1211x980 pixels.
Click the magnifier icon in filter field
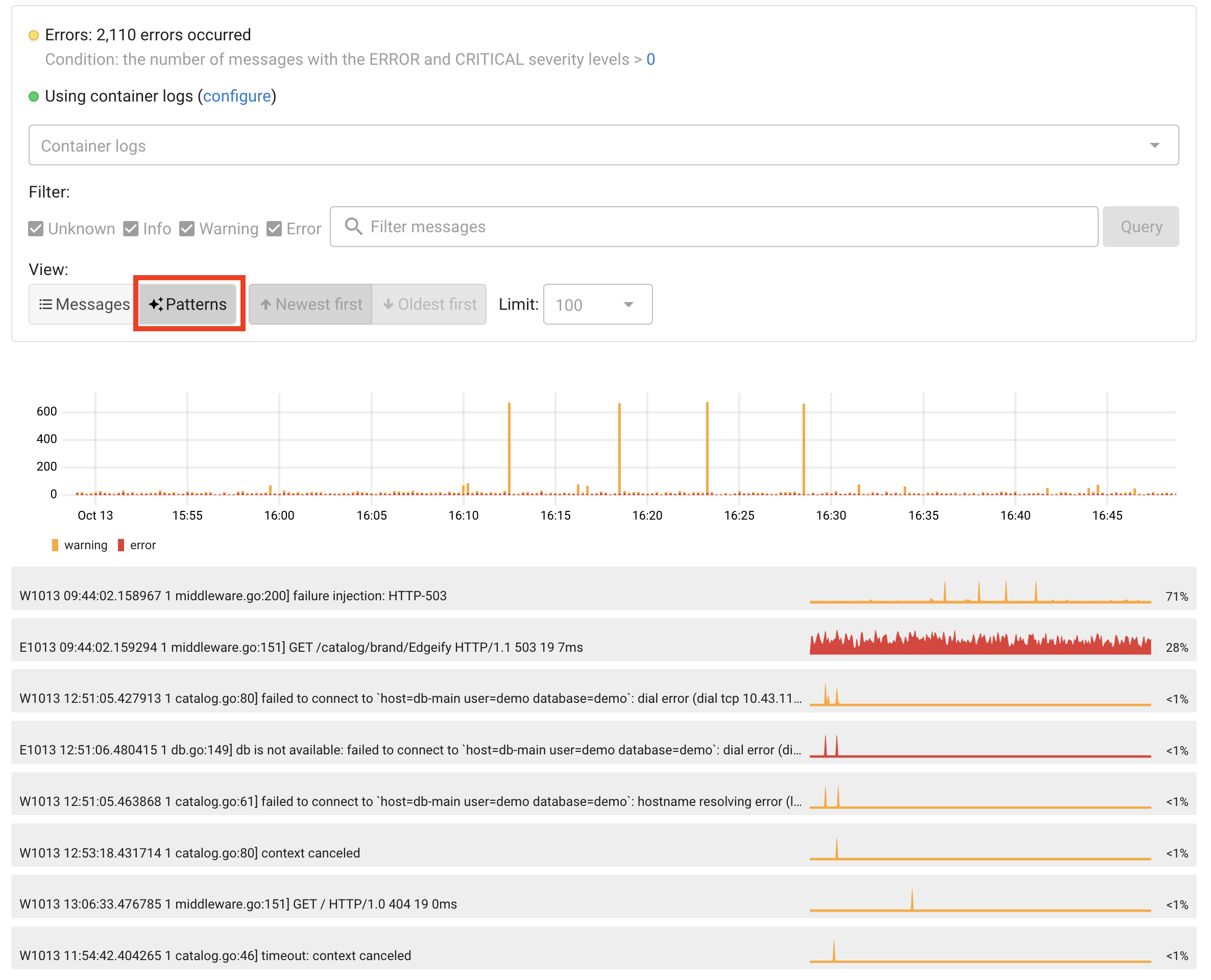(x=353, y=227)
